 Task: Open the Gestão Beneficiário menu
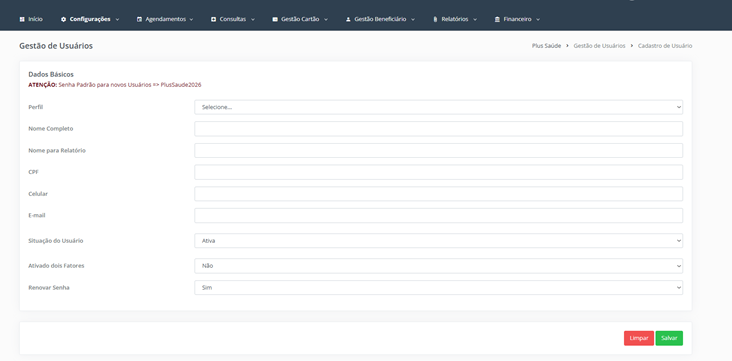(380, 20)
